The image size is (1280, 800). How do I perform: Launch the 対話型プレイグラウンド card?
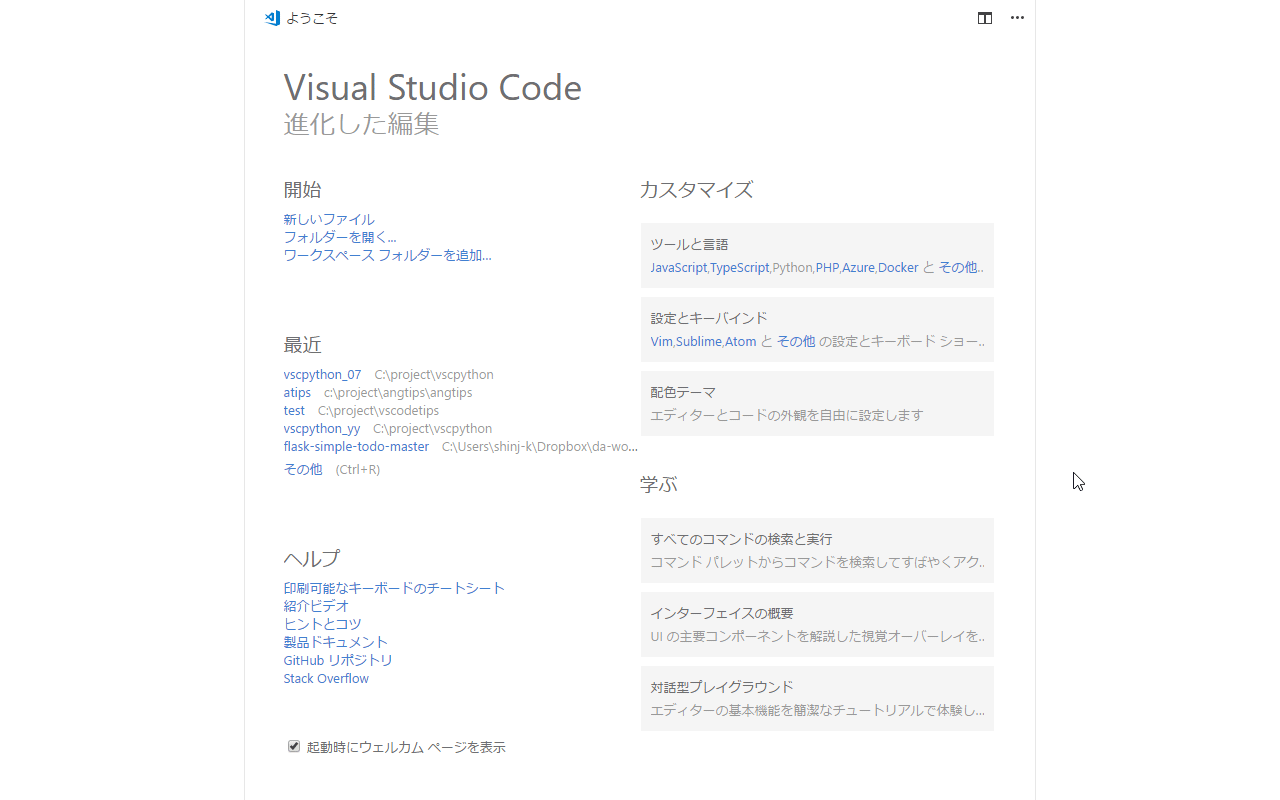point(817,698)
